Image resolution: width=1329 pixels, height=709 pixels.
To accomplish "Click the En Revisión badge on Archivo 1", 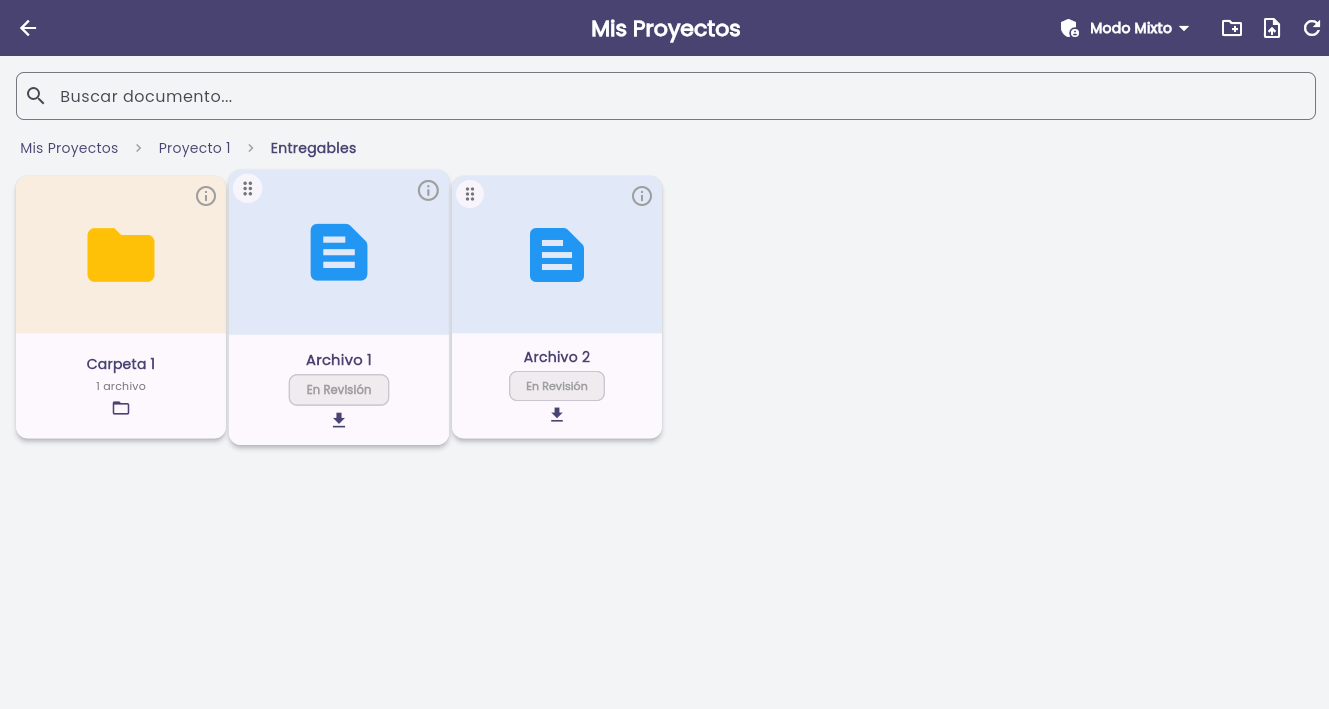I will point(339,390).
